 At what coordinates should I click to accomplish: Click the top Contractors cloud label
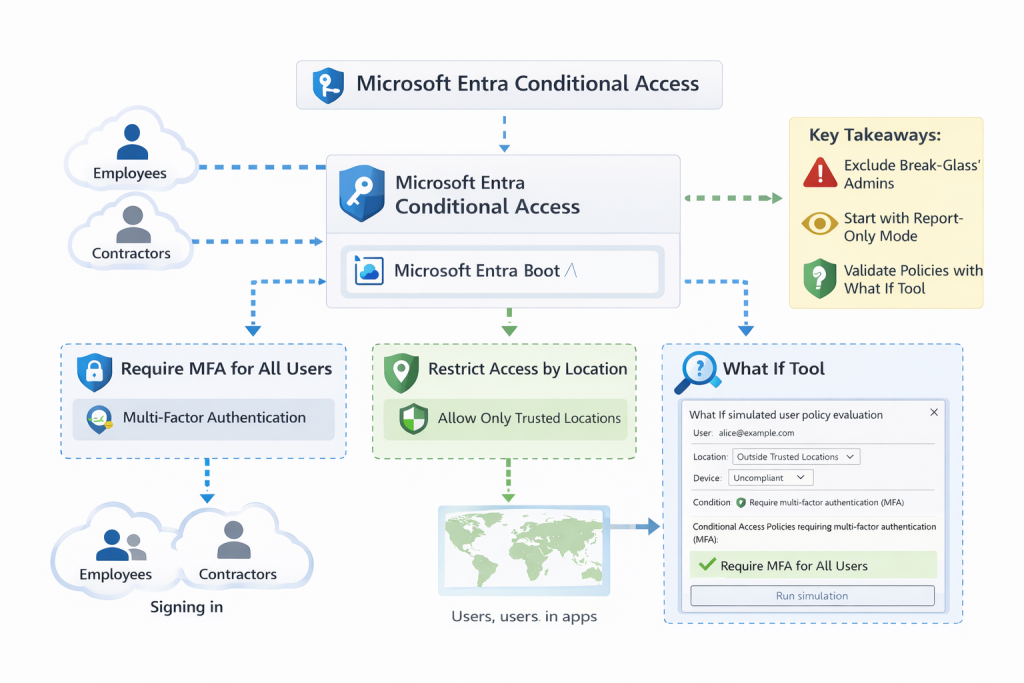pyautogui.click(x=131, y=253)
